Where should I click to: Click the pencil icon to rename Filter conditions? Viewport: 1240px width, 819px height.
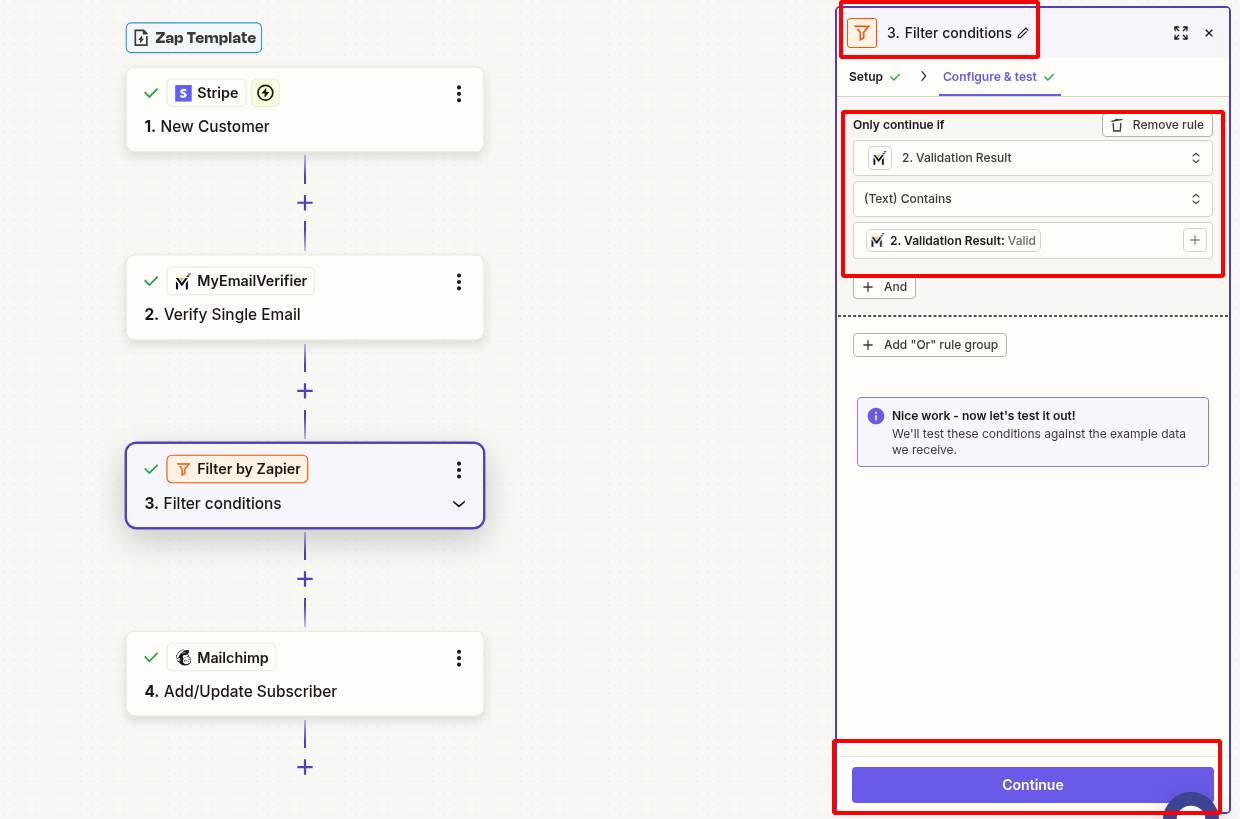tap(1023, 33)
